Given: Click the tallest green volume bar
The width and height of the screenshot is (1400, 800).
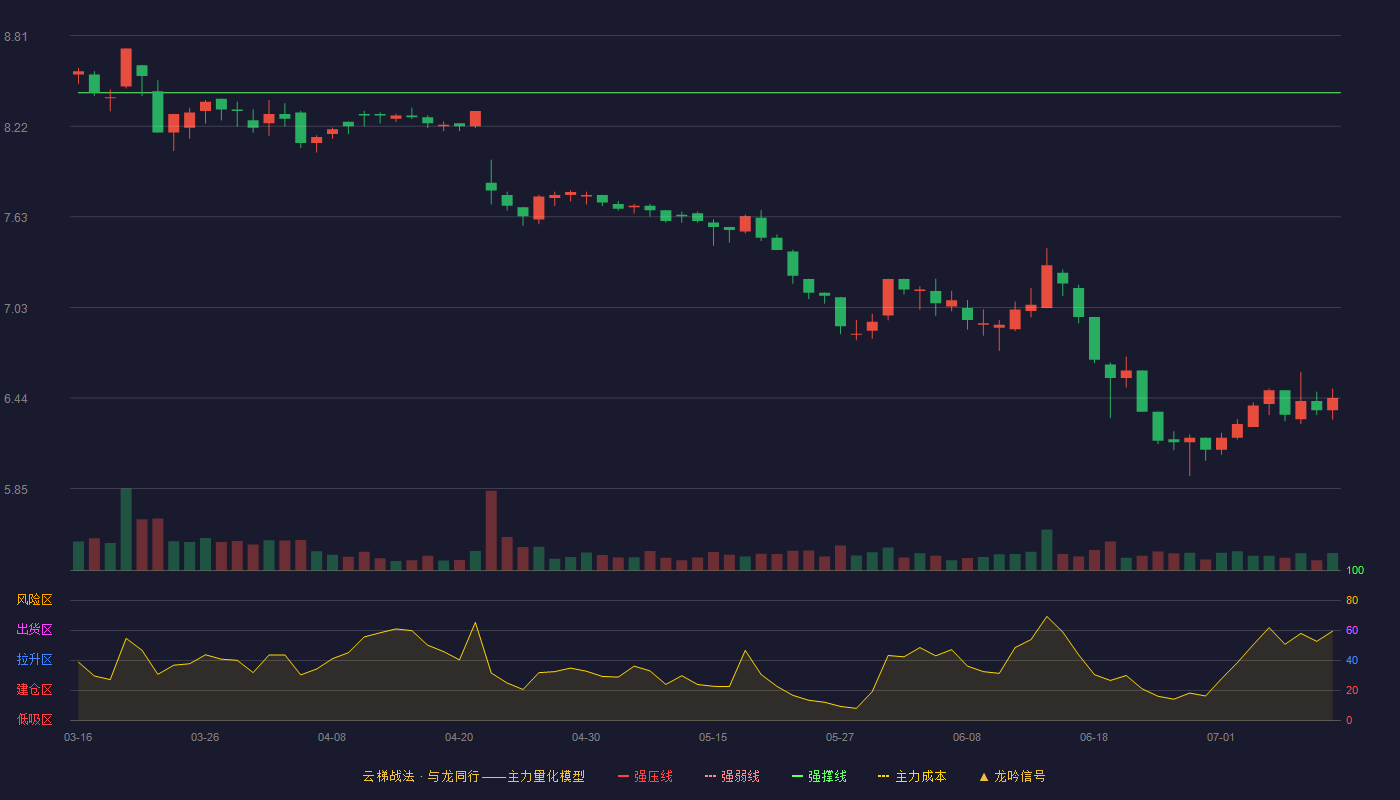Looking at the screenshot, I should (x=126, y=529).
